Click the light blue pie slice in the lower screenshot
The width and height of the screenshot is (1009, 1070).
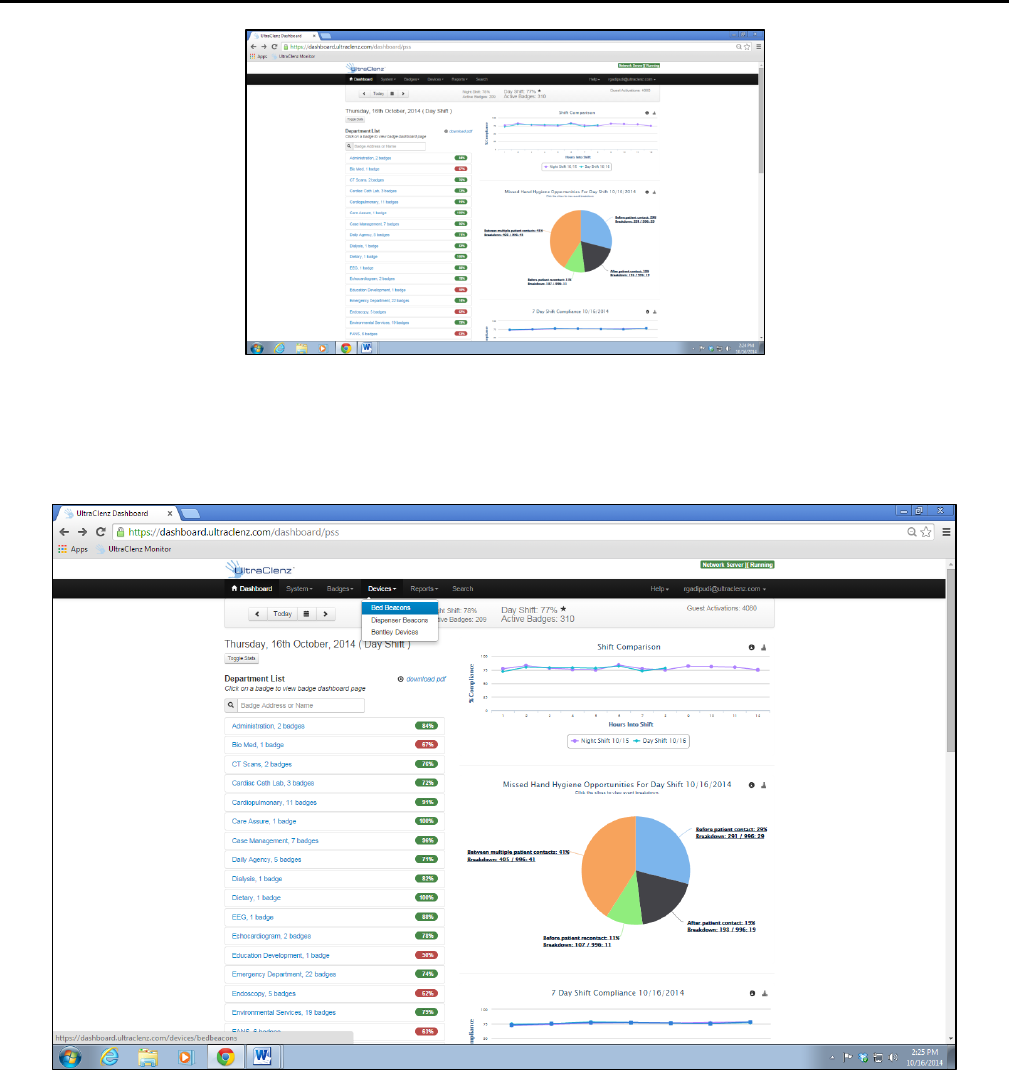point(662,850)
